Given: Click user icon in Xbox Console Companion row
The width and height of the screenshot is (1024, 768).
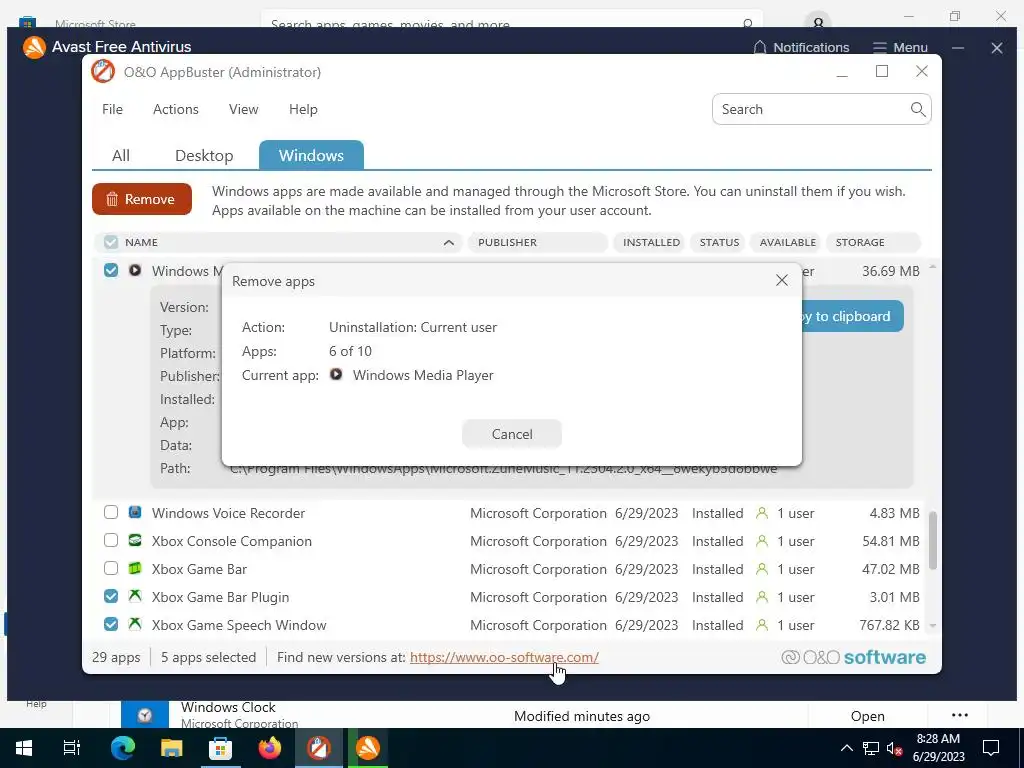Looking at the screenshot, I should [761, 541].
